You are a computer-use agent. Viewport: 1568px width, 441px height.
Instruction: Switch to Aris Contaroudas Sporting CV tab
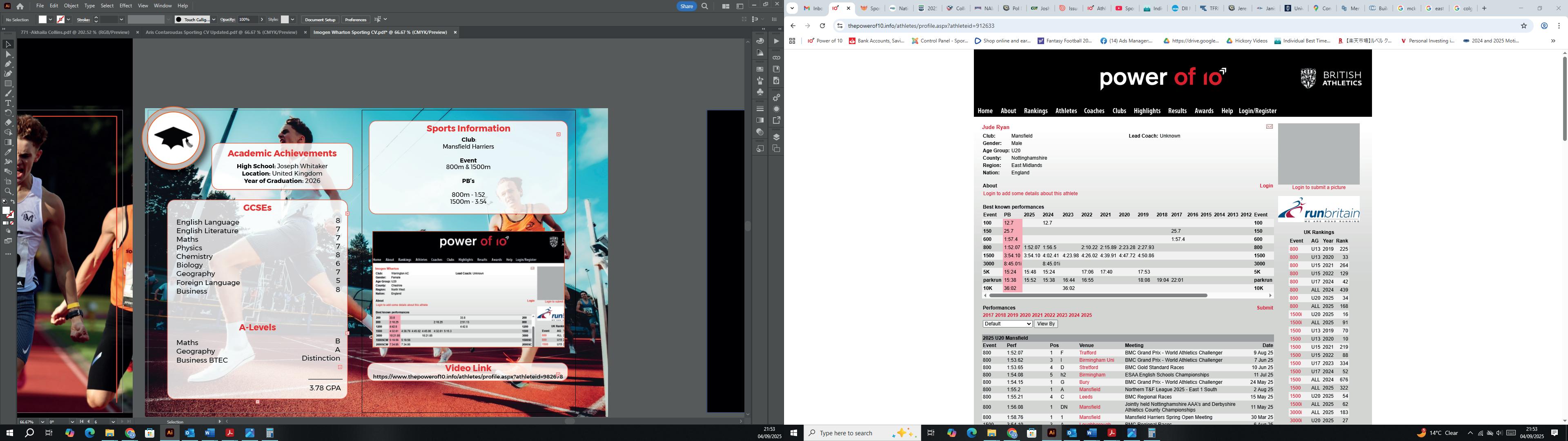pos(221,32)
